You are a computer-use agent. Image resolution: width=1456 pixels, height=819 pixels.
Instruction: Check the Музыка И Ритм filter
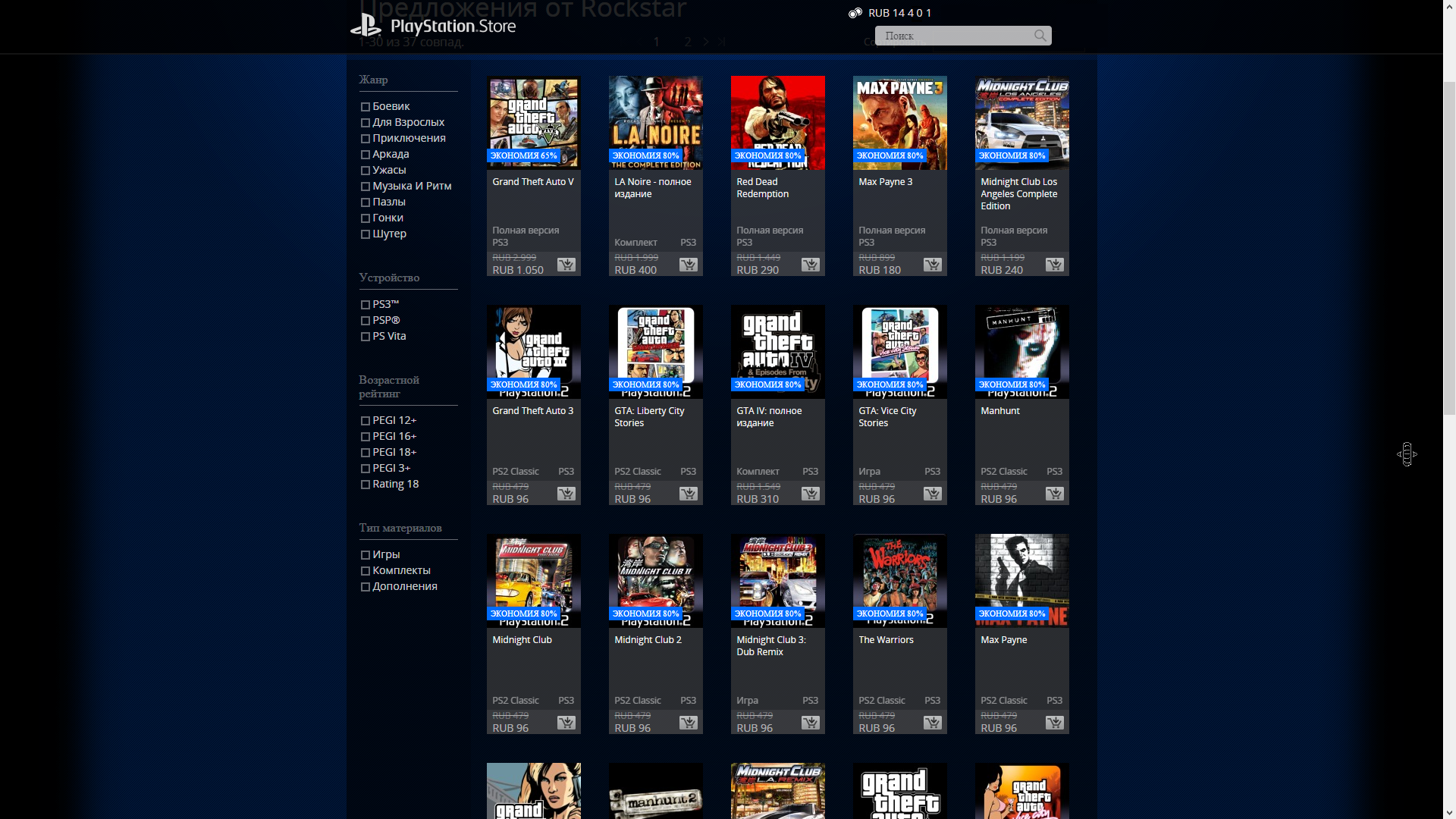pyautogui.click(x=366, y=187)
